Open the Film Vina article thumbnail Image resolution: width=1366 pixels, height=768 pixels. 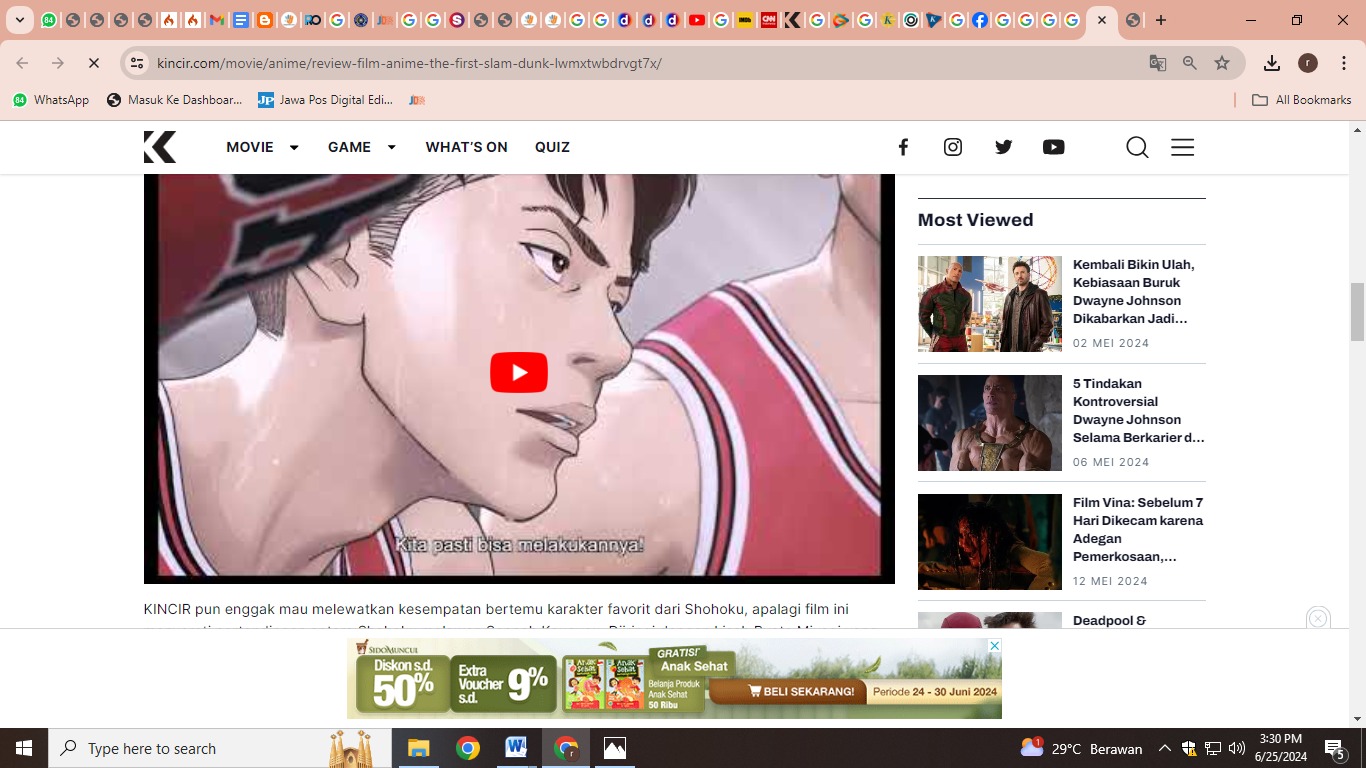tap(990, 542)
